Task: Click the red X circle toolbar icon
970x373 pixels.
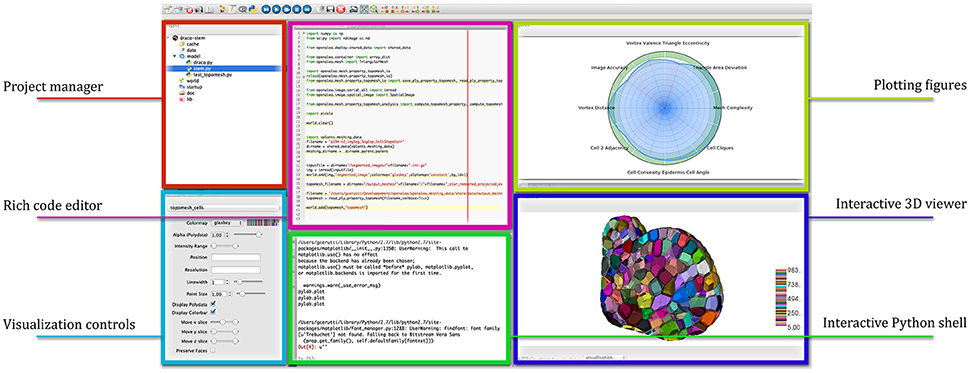Action: (x=340, y=9)
